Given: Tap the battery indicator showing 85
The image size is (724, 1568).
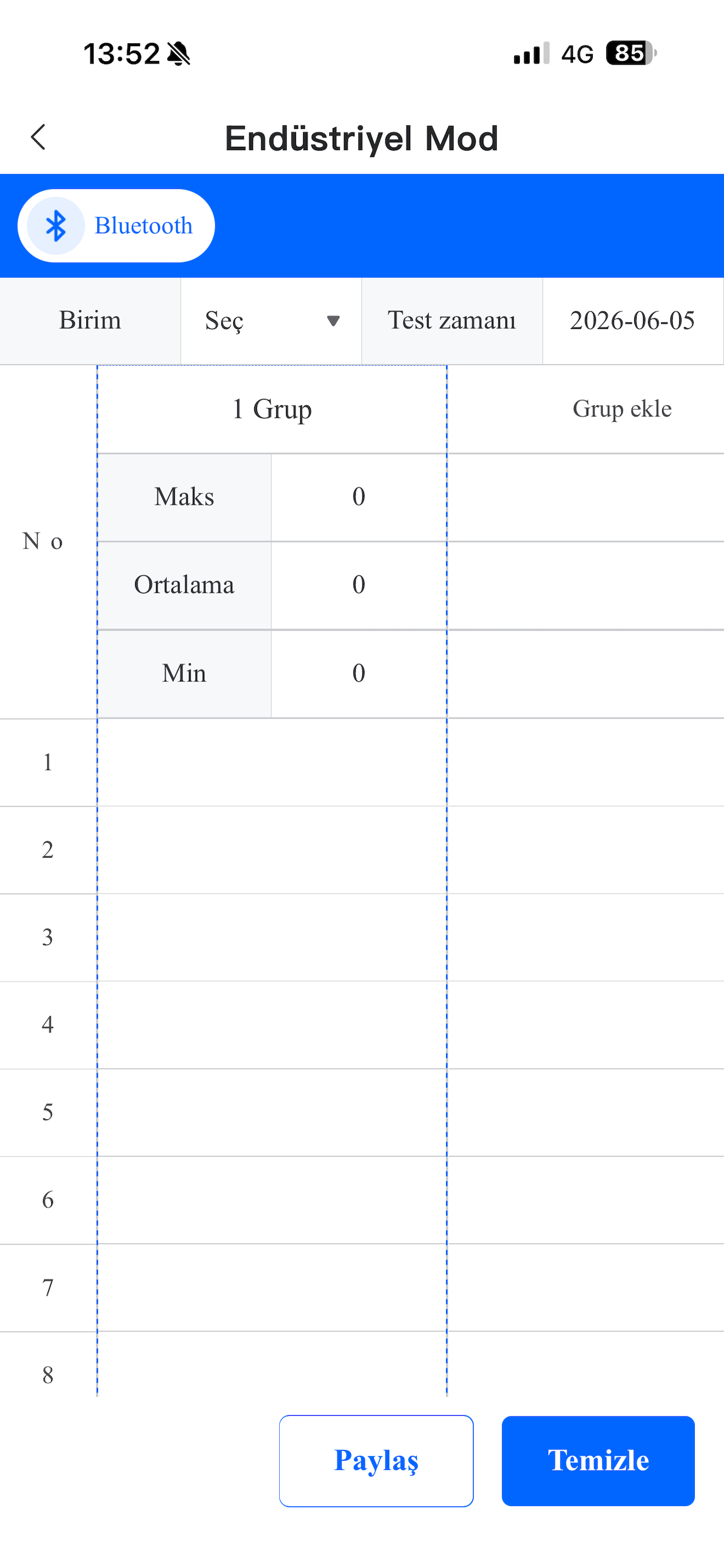Looking at the screenshot, I should click(631, 53).
